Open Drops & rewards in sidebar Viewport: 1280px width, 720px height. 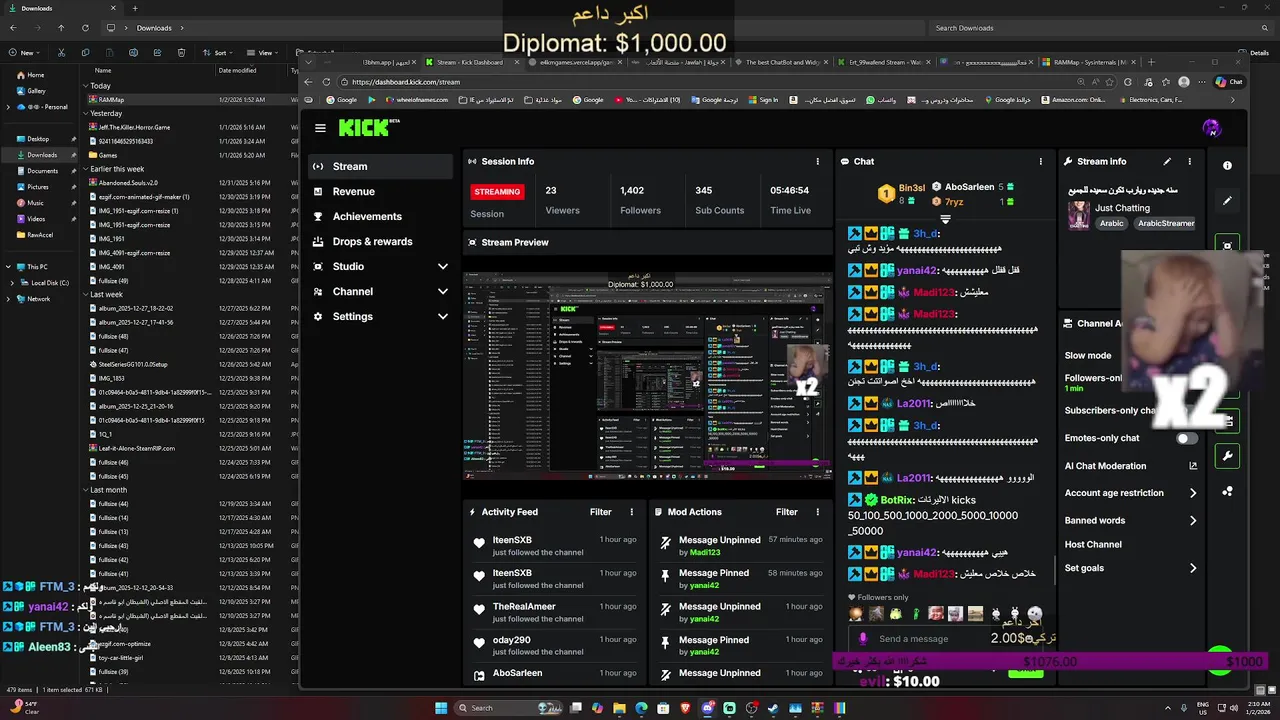click(x=380, y=242)
